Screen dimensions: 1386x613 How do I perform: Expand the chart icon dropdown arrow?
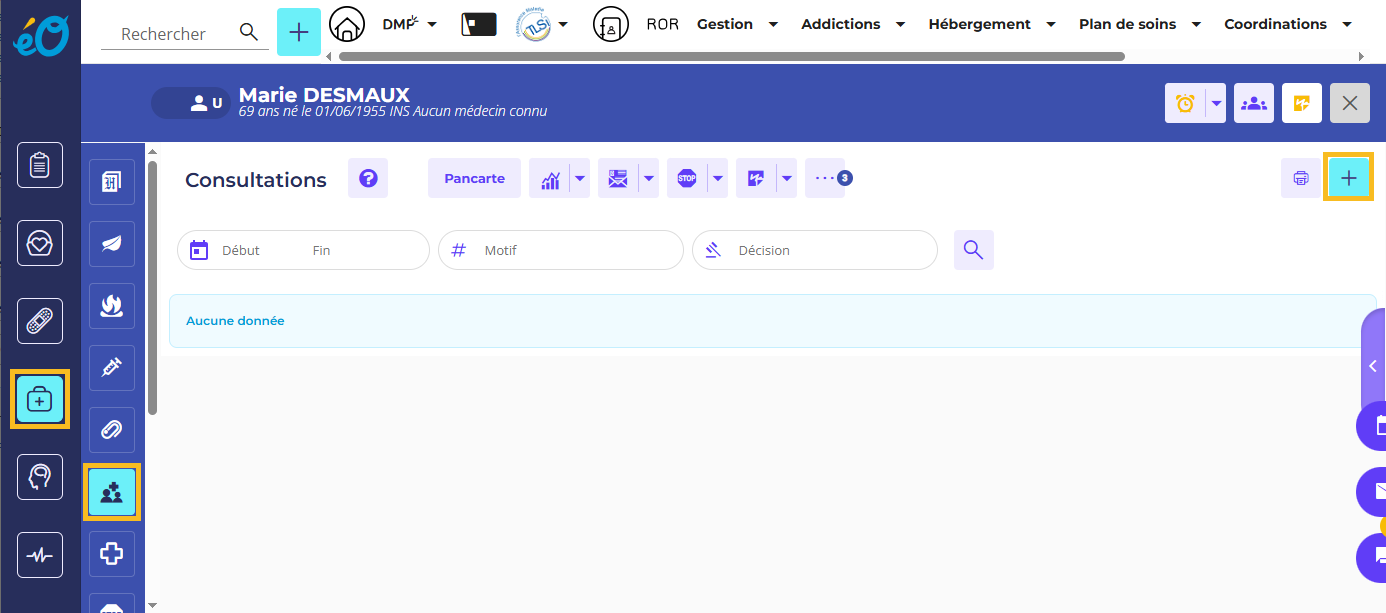(x=580, y=179)
